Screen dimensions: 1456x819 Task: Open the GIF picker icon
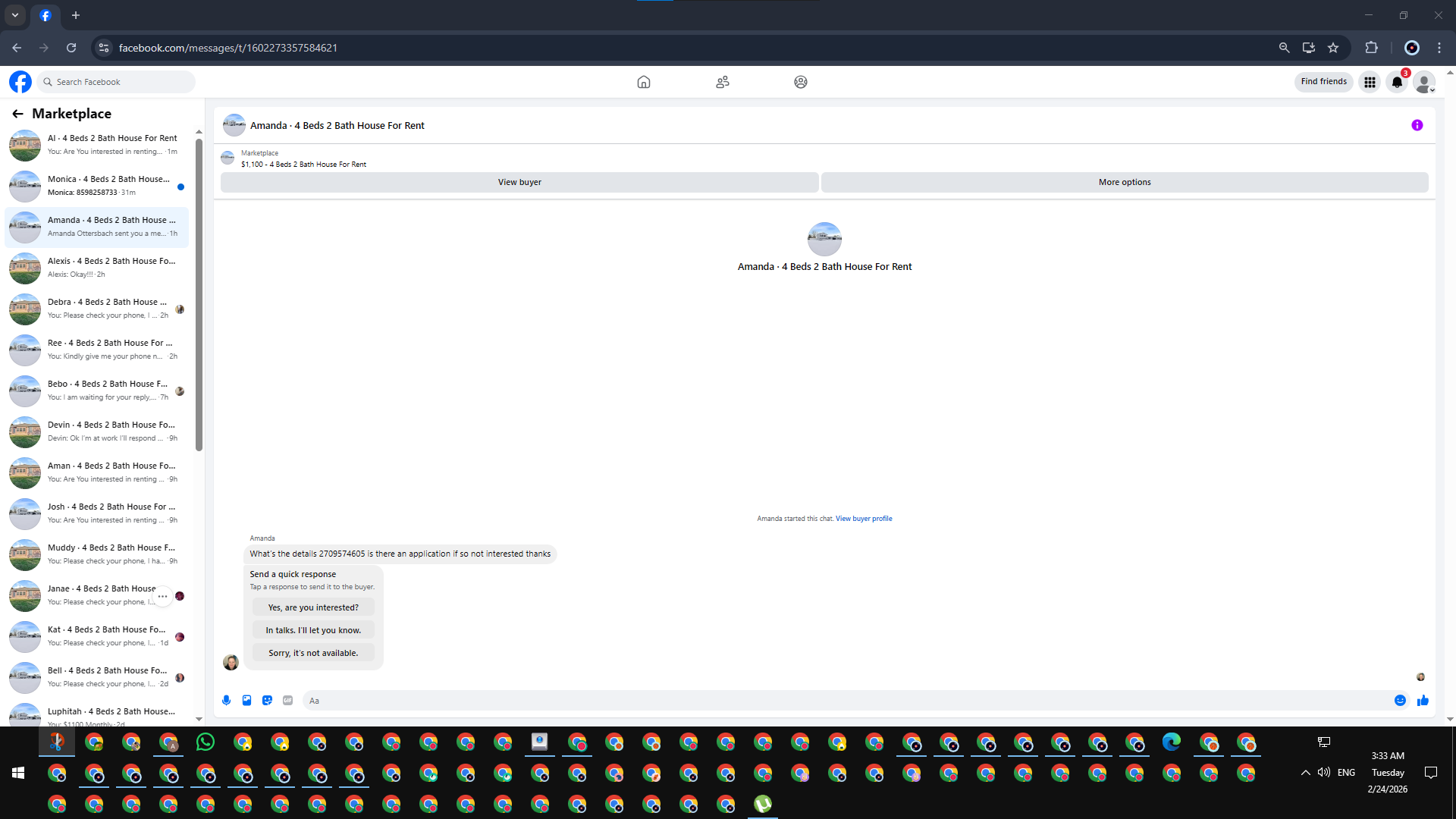tap(287, 701)
